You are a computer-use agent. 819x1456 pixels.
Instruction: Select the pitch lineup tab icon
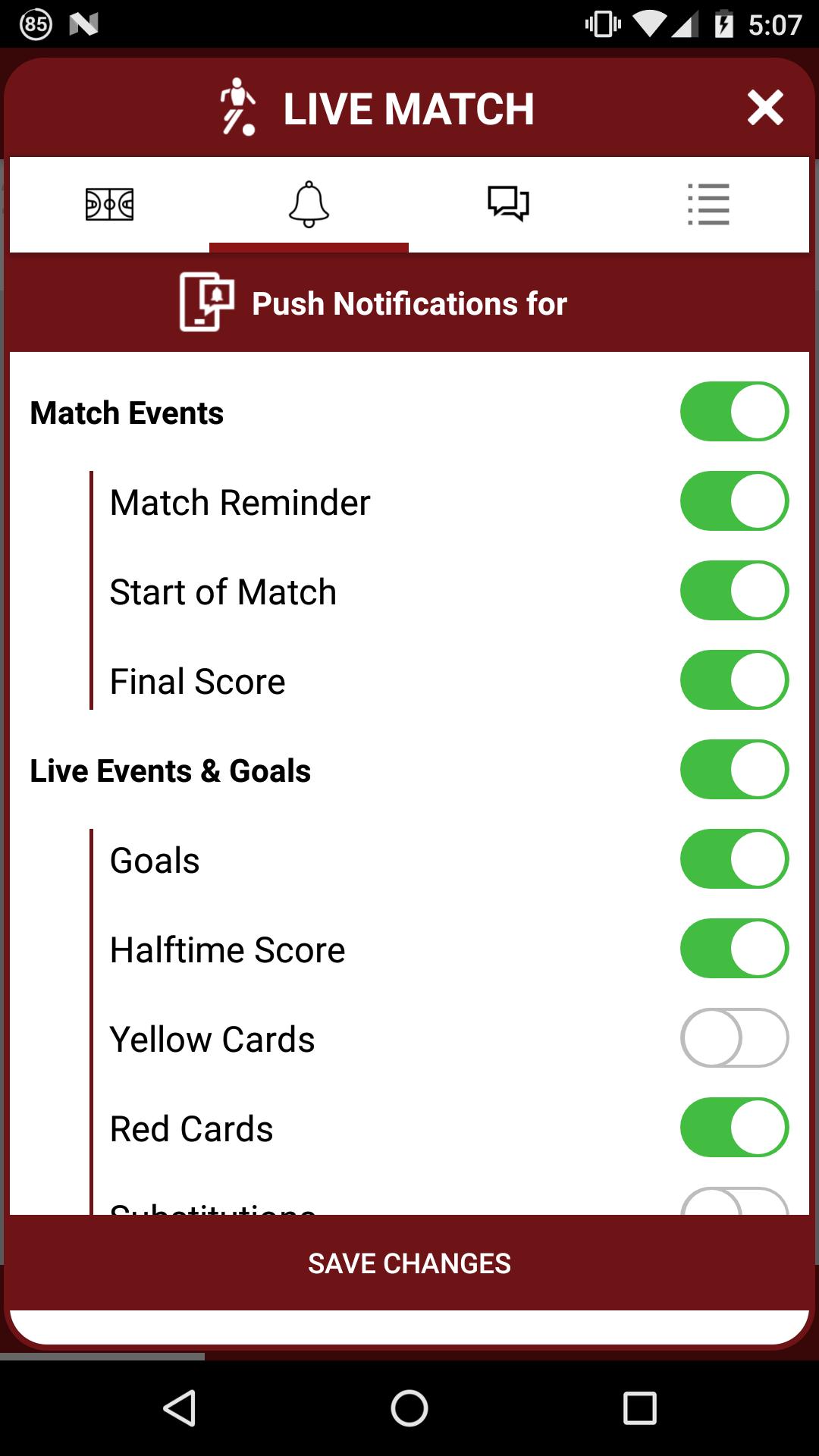(111, 203)
